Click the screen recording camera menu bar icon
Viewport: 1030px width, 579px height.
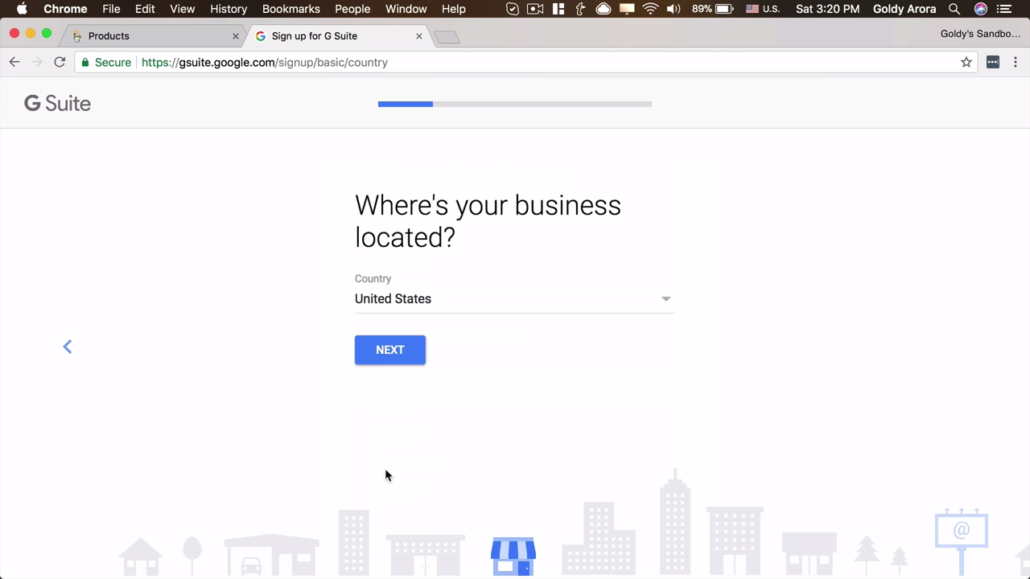535,9
